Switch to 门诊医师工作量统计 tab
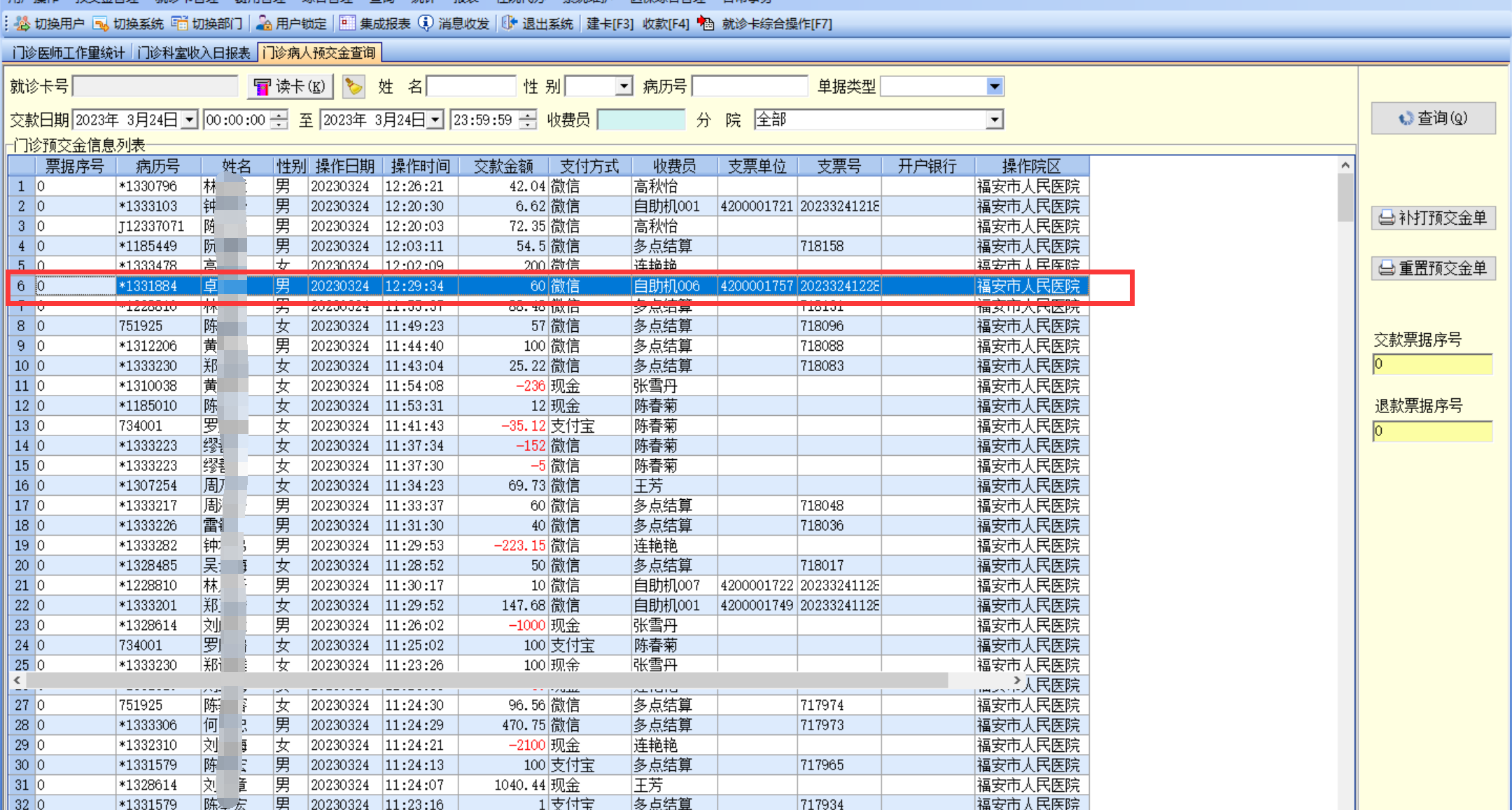Screen dimensions: 1512x810 coord(68,53)
